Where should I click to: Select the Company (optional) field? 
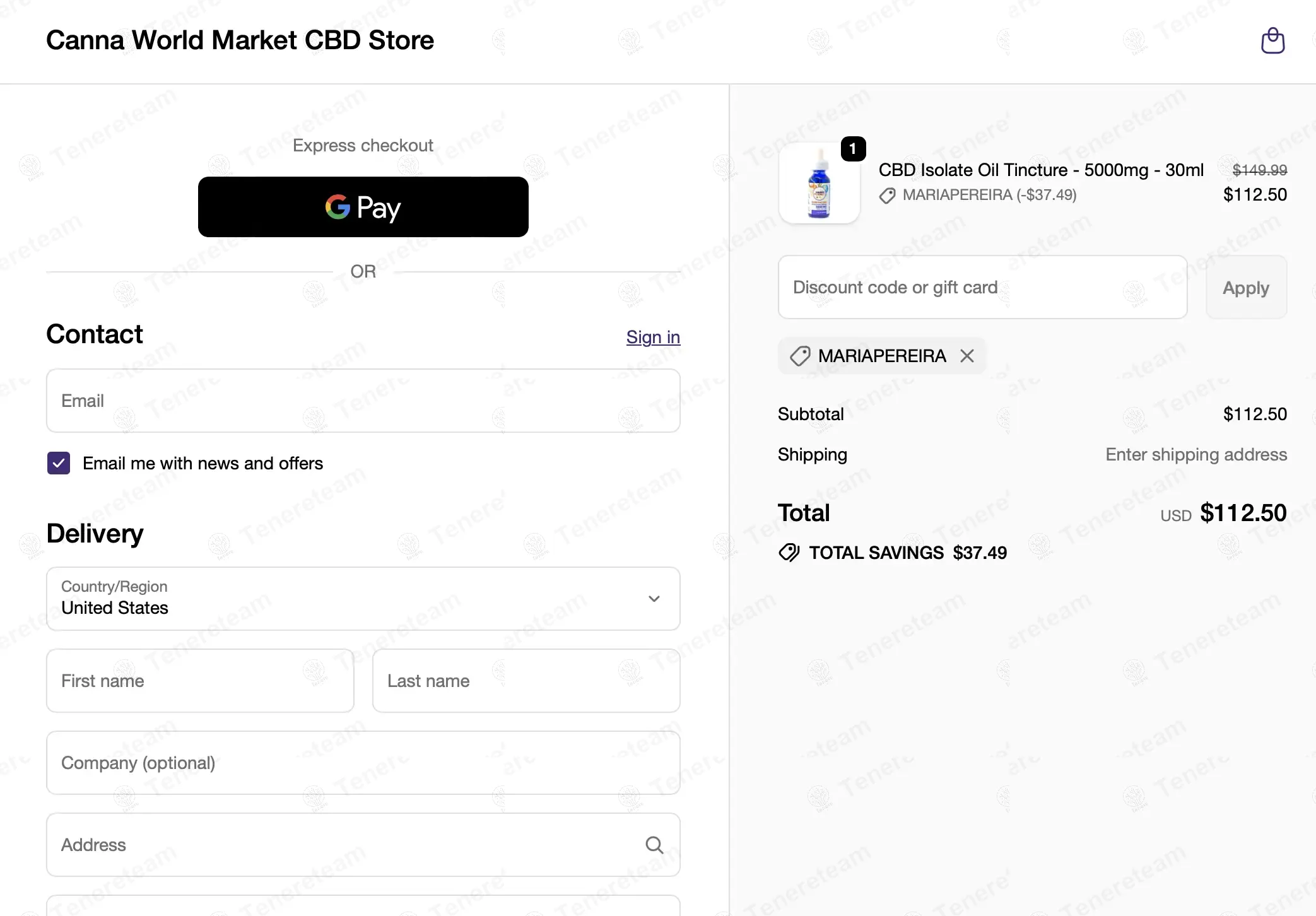[363, 763]
